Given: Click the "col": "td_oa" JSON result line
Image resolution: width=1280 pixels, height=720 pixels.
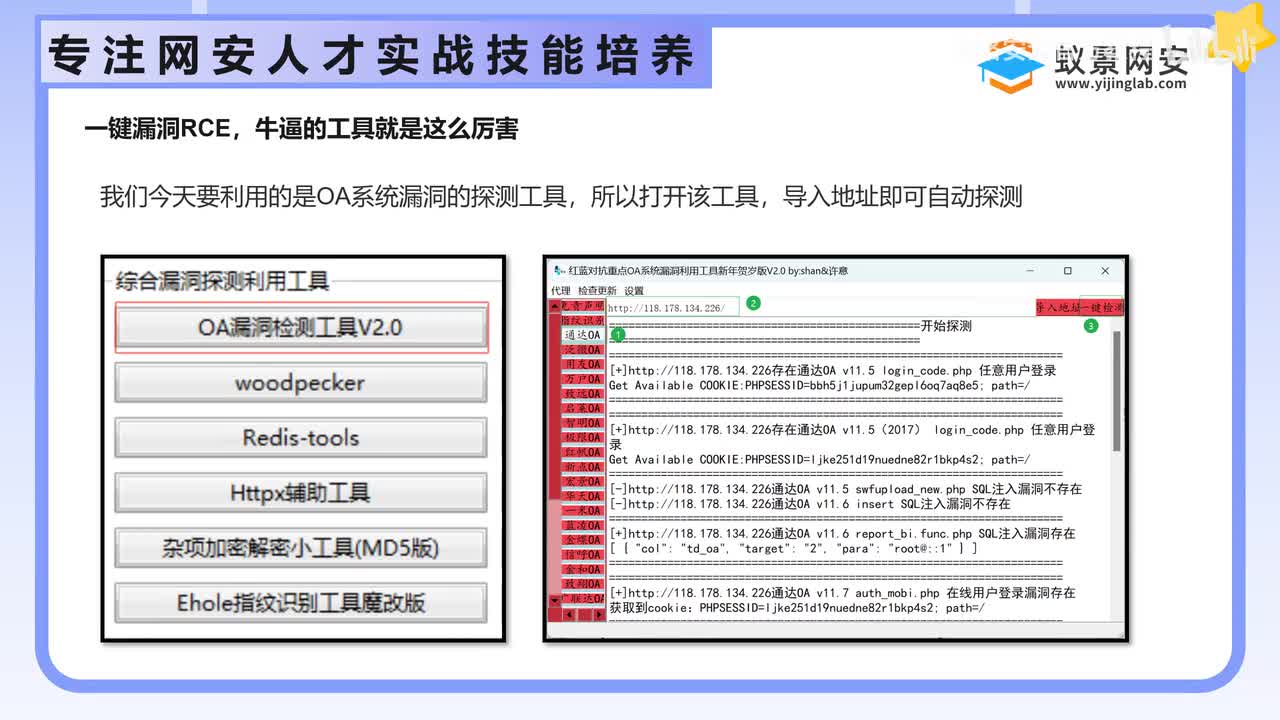Looking at the screenshot, I should [x=793, y=548].
